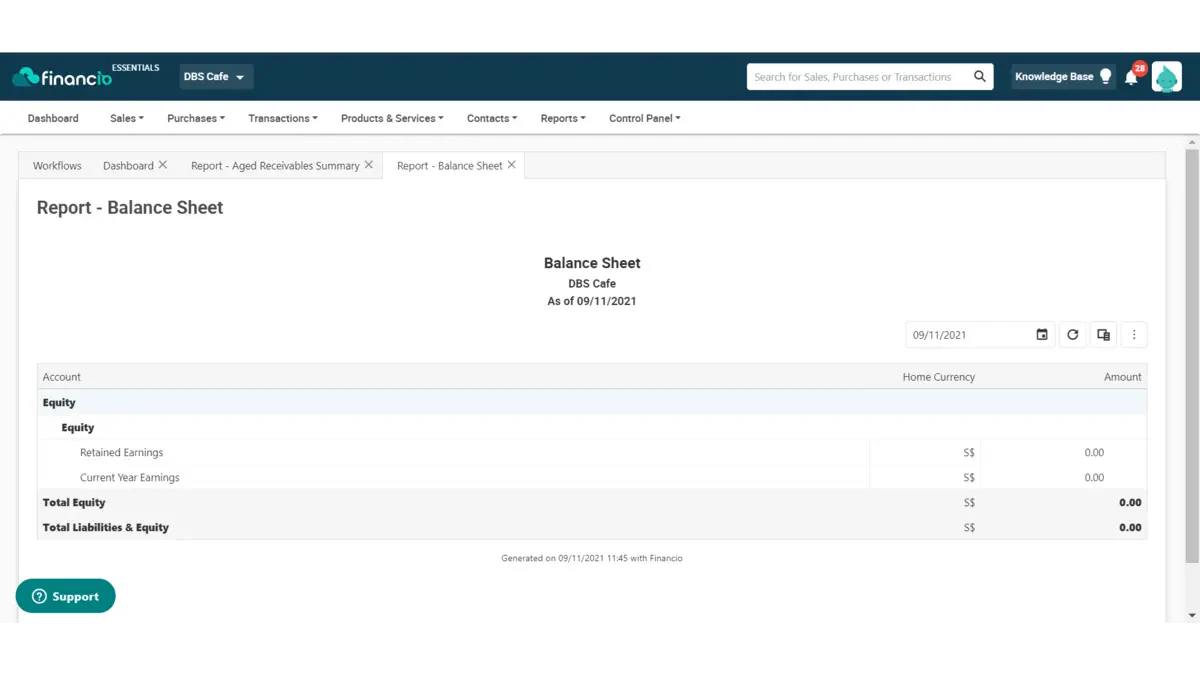Click the search magnifier icon

[x=980, y=77]
